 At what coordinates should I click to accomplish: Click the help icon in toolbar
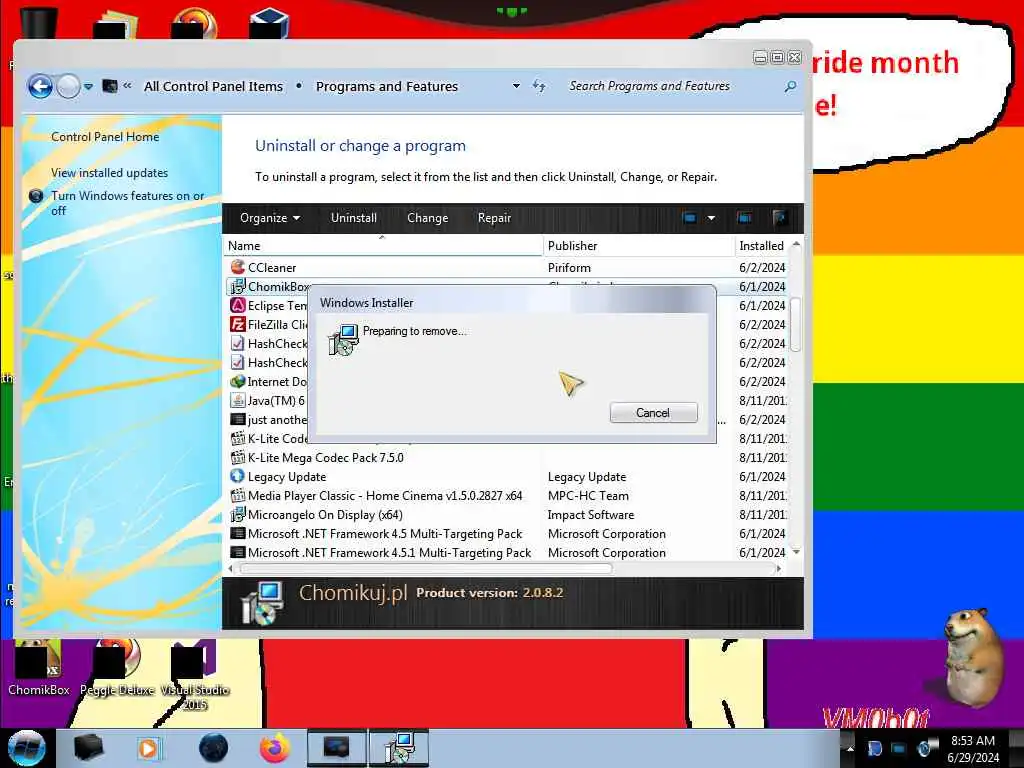[x=779, y=218]
